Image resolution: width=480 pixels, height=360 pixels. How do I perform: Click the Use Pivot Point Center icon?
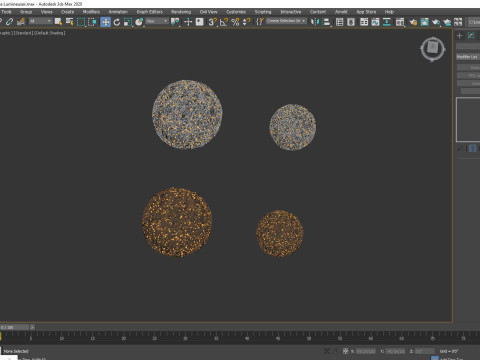[x=175, y=22]
